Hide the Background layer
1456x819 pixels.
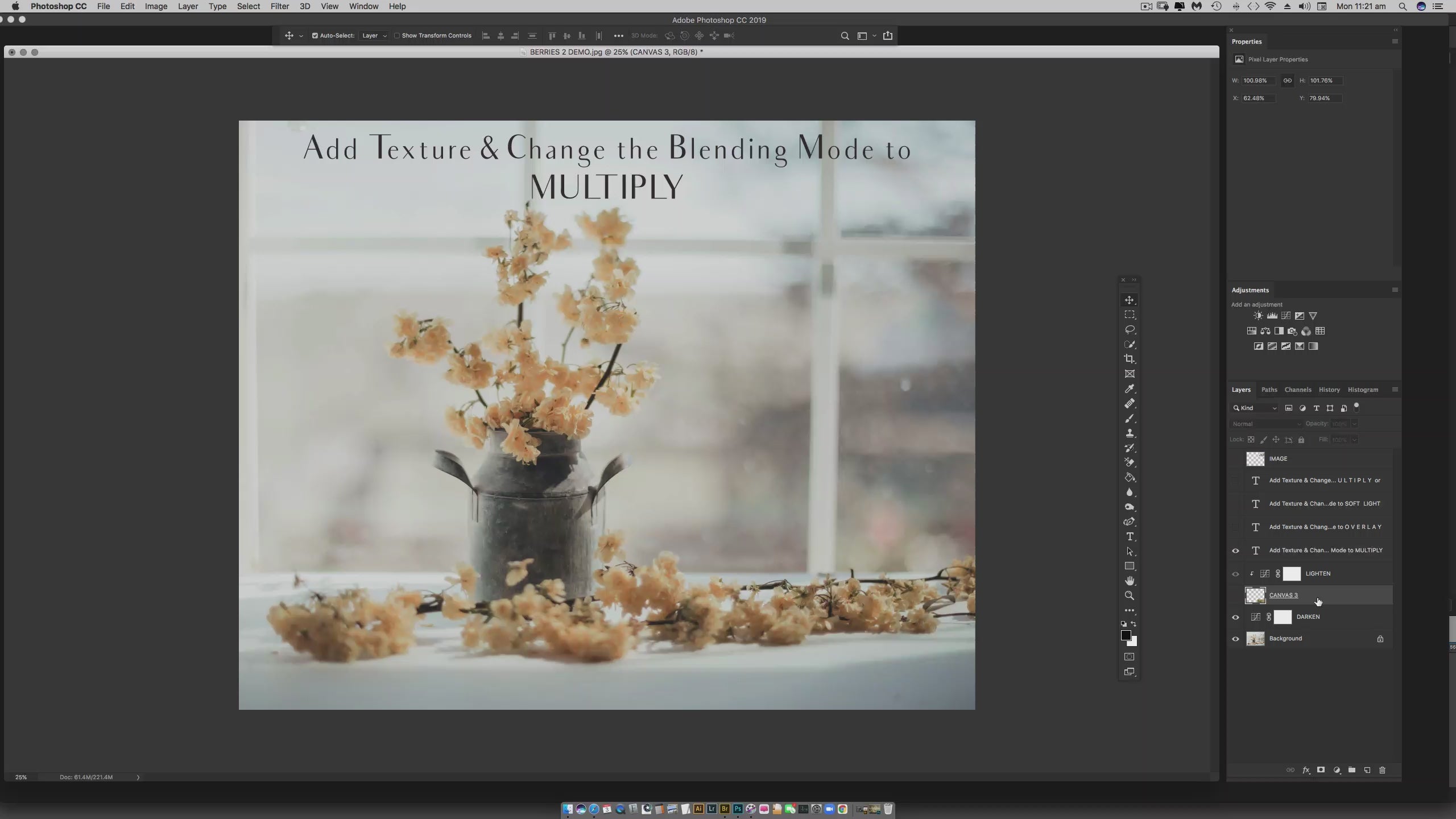pos(1235,639)
